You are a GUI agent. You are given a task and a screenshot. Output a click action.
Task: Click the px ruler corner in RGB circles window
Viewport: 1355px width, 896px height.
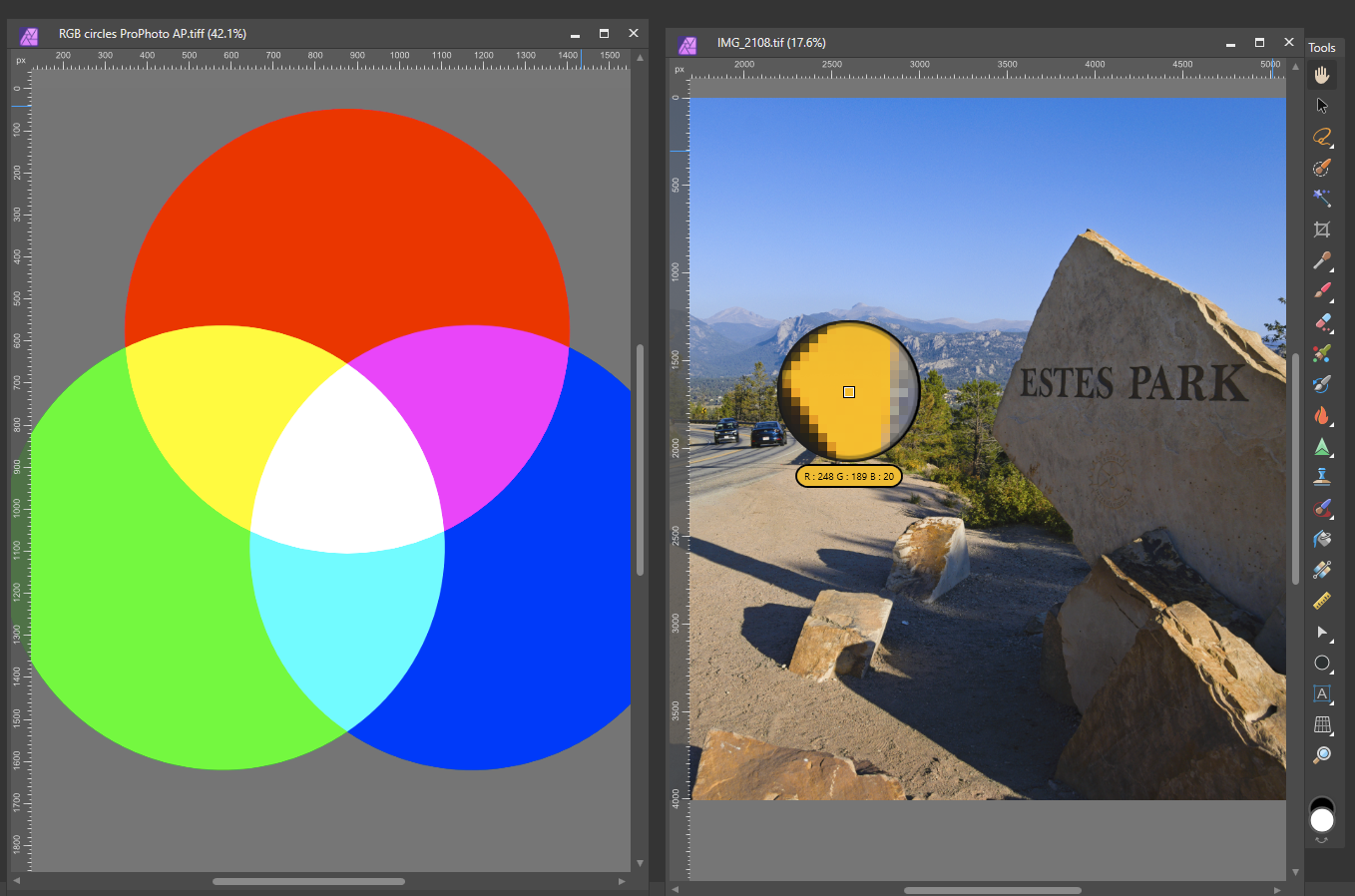click(20, 60)
